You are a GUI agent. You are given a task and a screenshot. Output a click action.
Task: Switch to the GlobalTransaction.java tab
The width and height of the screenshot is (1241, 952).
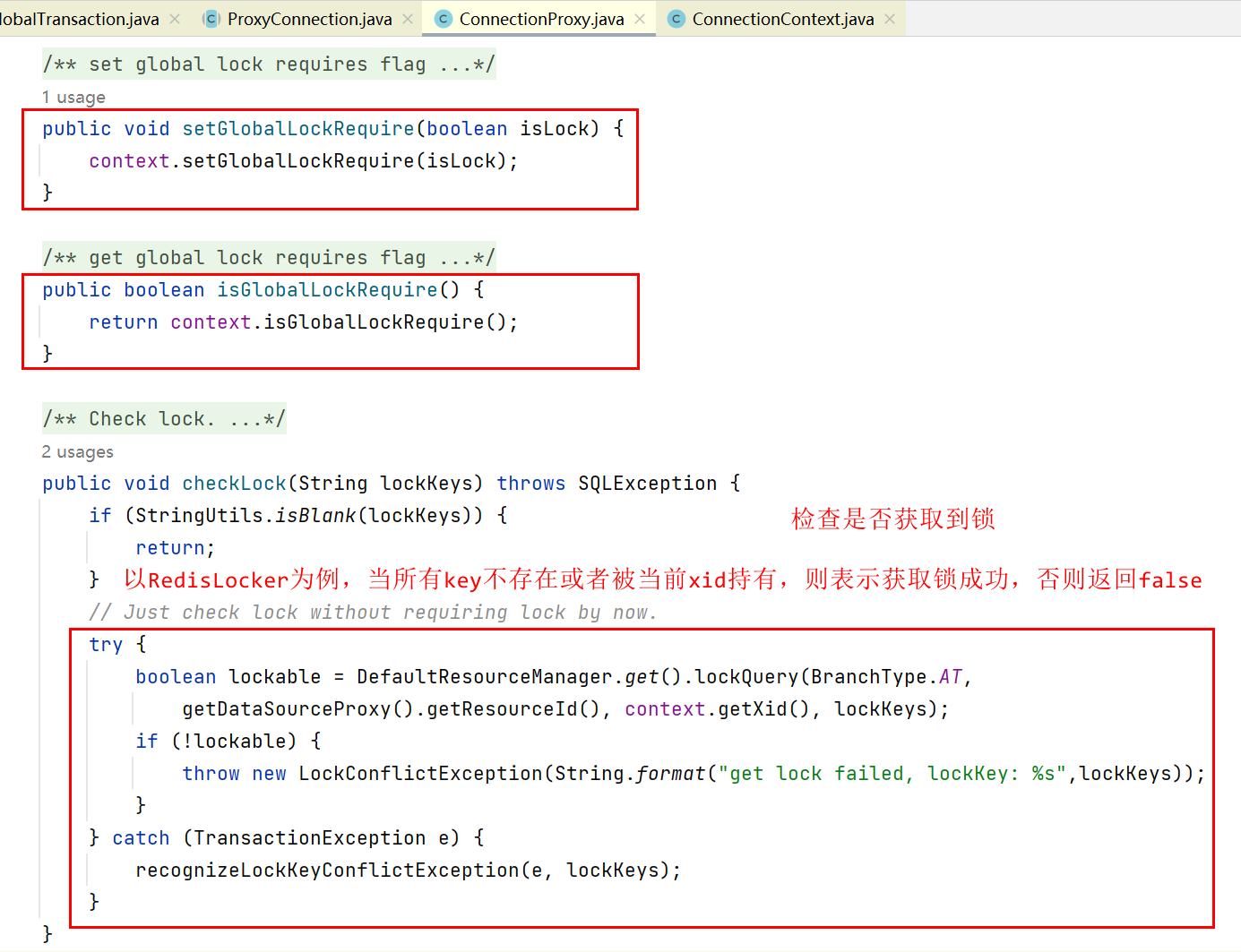79,19
